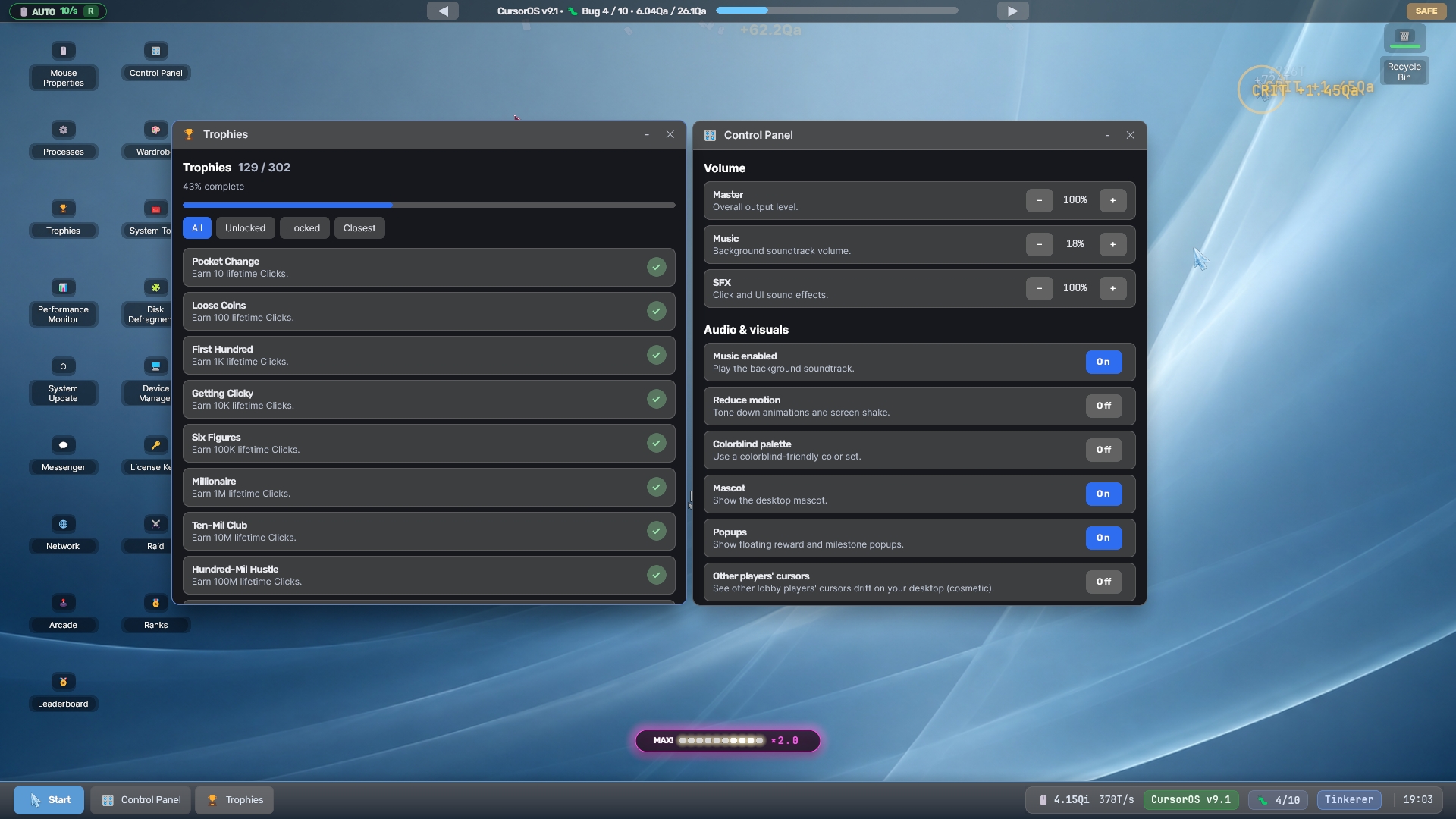Open the Trophies desktop icon
This screenshot has height=819, width=1456.
64,218
